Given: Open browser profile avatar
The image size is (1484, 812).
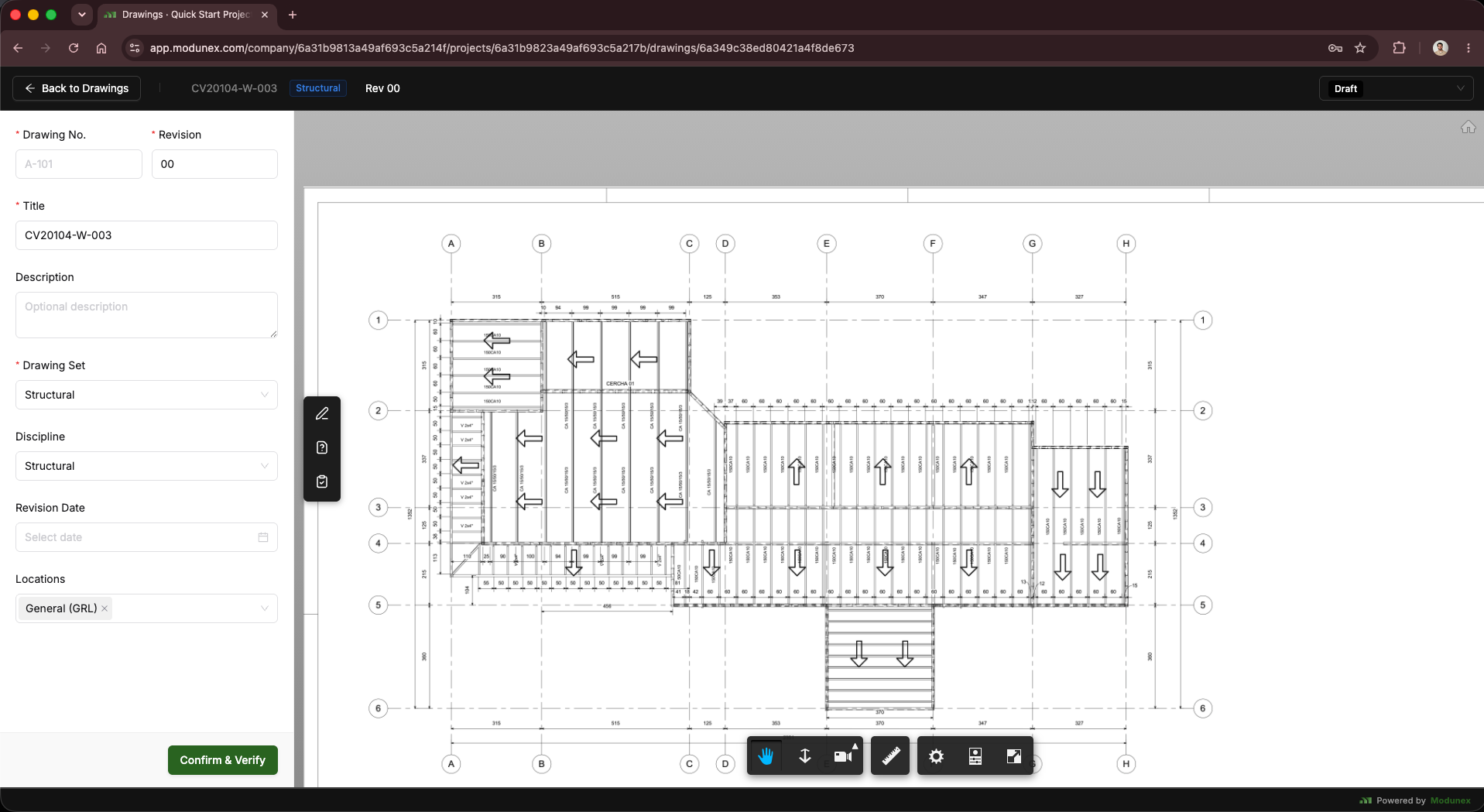Looking at the screenshot, I should coord(1440,48).
